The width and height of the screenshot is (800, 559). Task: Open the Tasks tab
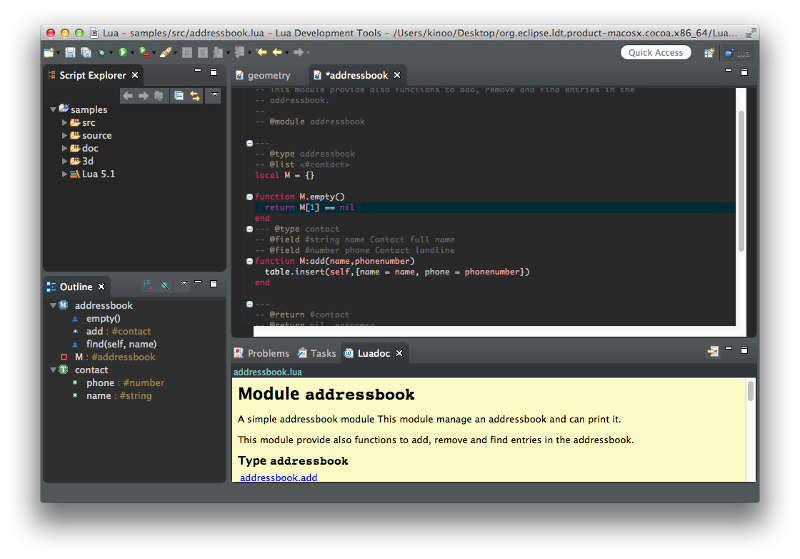(317, 353)
